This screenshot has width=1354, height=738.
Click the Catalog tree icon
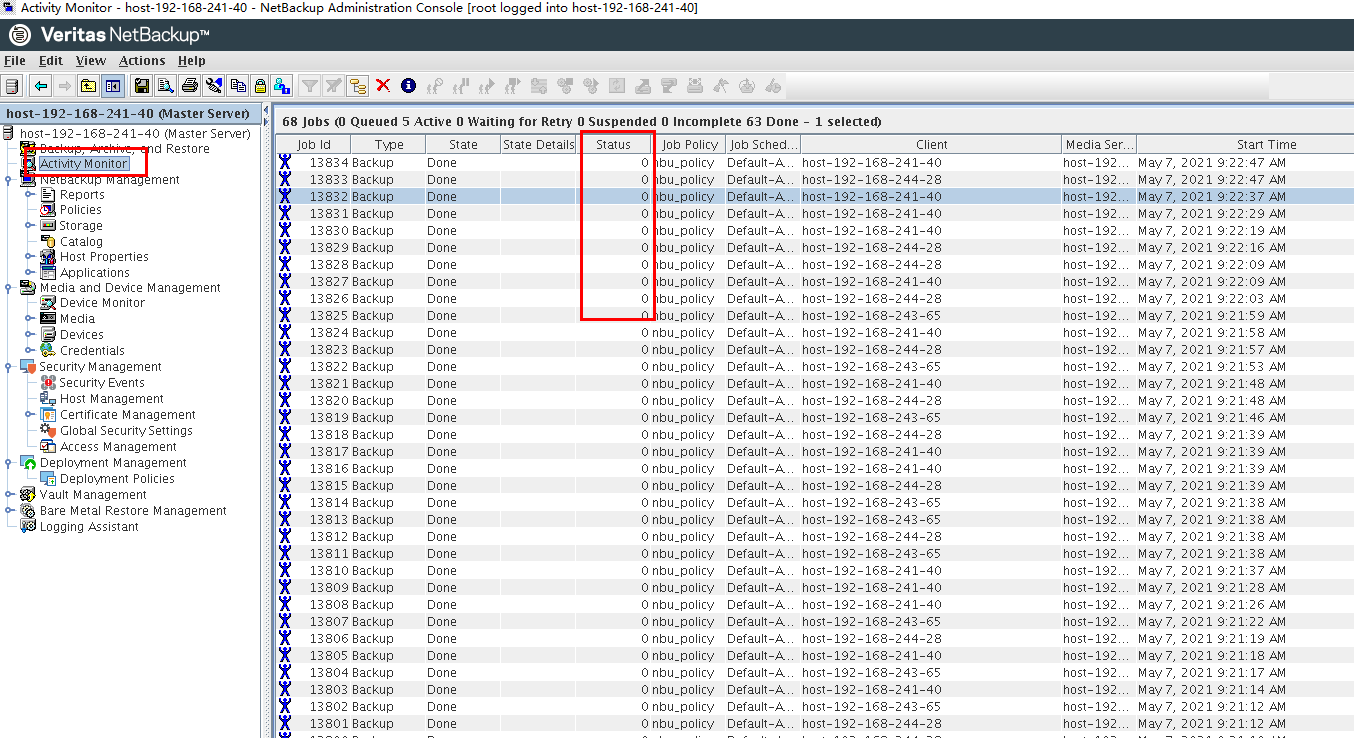(x=48, y=241)
